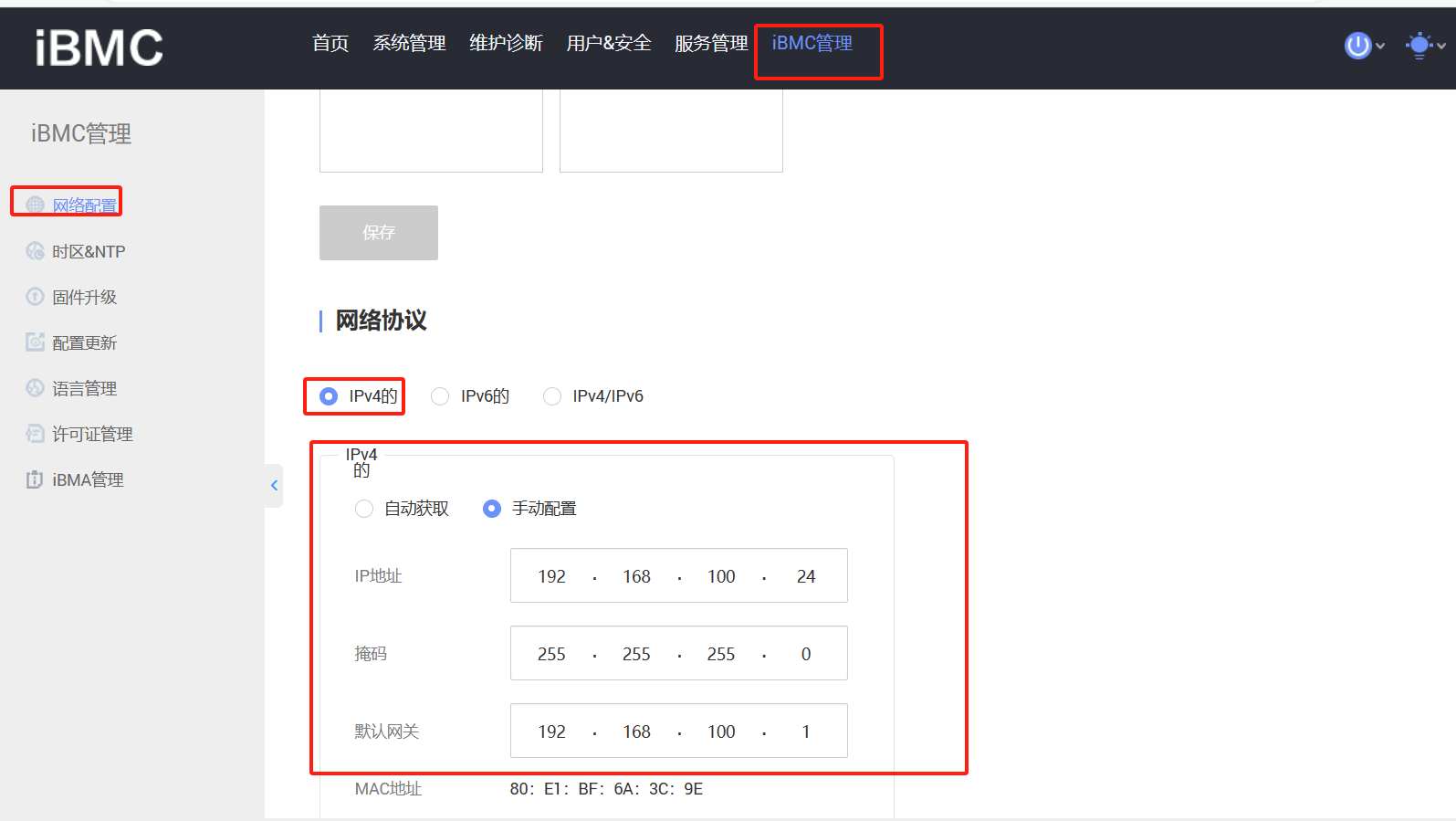This screenshot has width=1456, height=821.
Task: Click the gray 保存 button
Action: coord(379,233)
